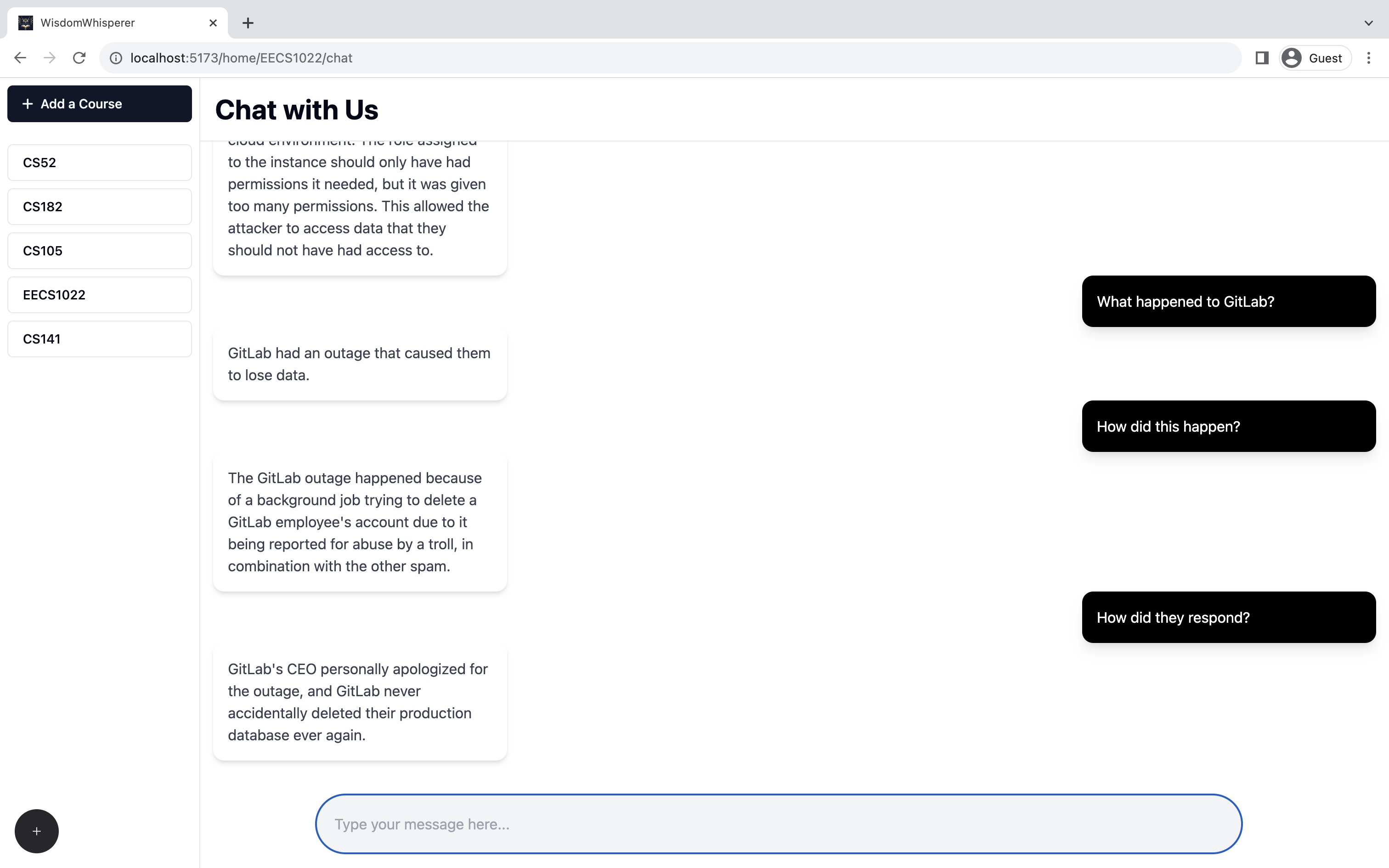Click the round plus button at bottom left

(37, 831)
